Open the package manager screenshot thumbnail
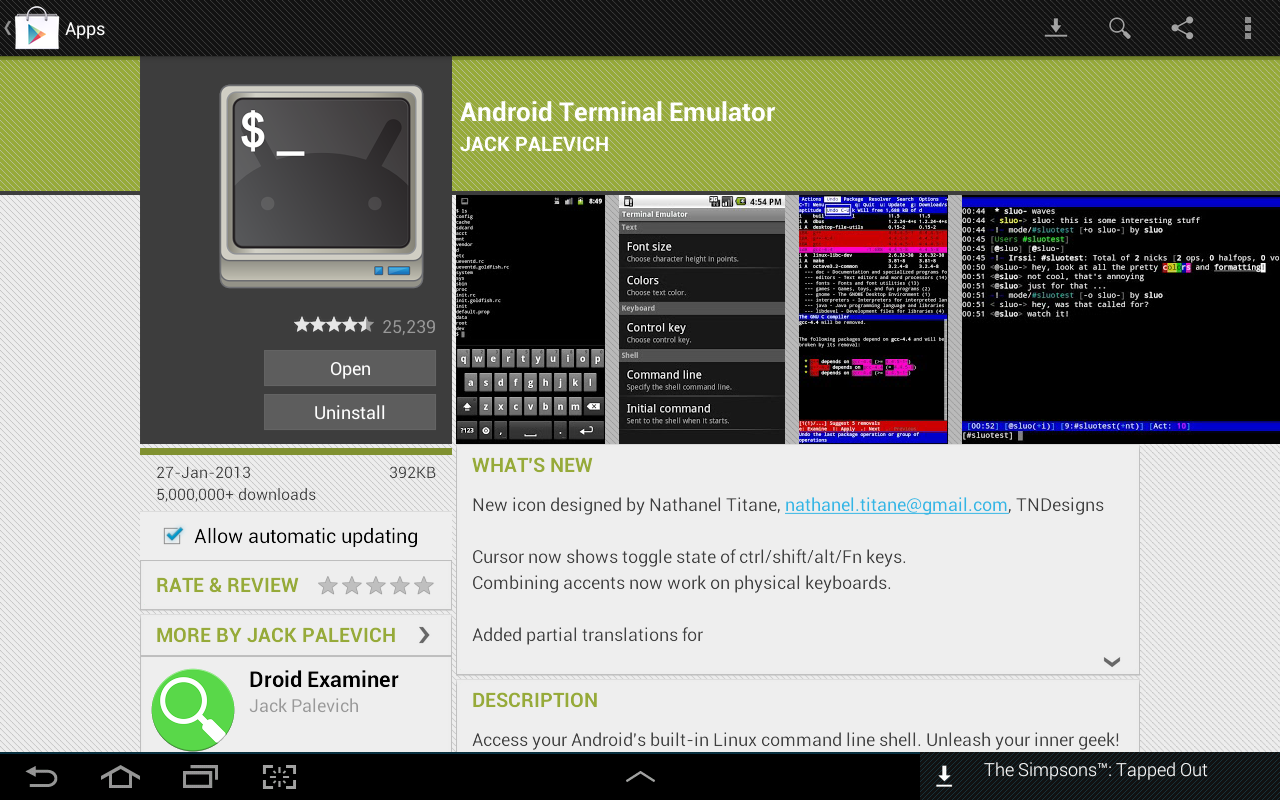1280x800 pixels. click(x=873, y=319)
